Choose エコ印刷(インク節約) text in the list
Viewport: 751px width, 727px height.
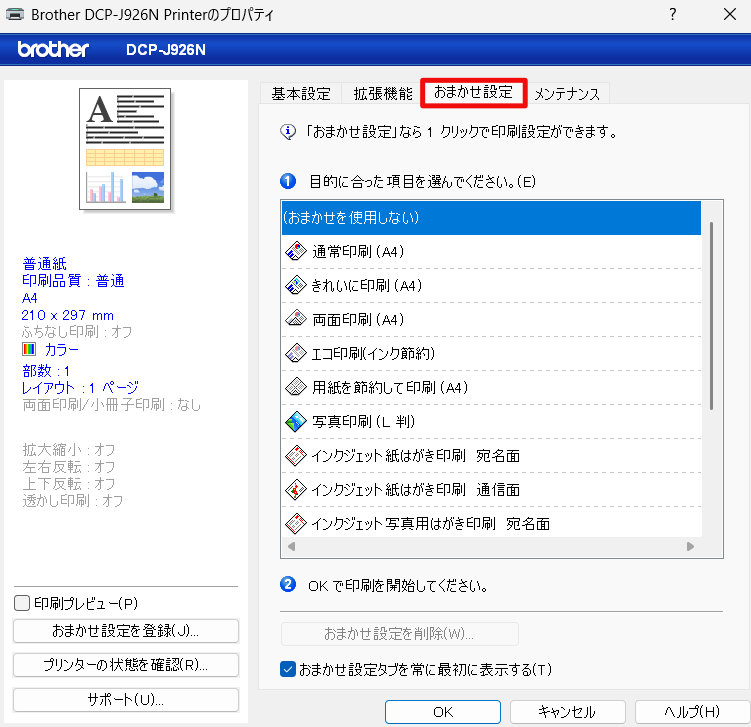[x=374, y=353]
